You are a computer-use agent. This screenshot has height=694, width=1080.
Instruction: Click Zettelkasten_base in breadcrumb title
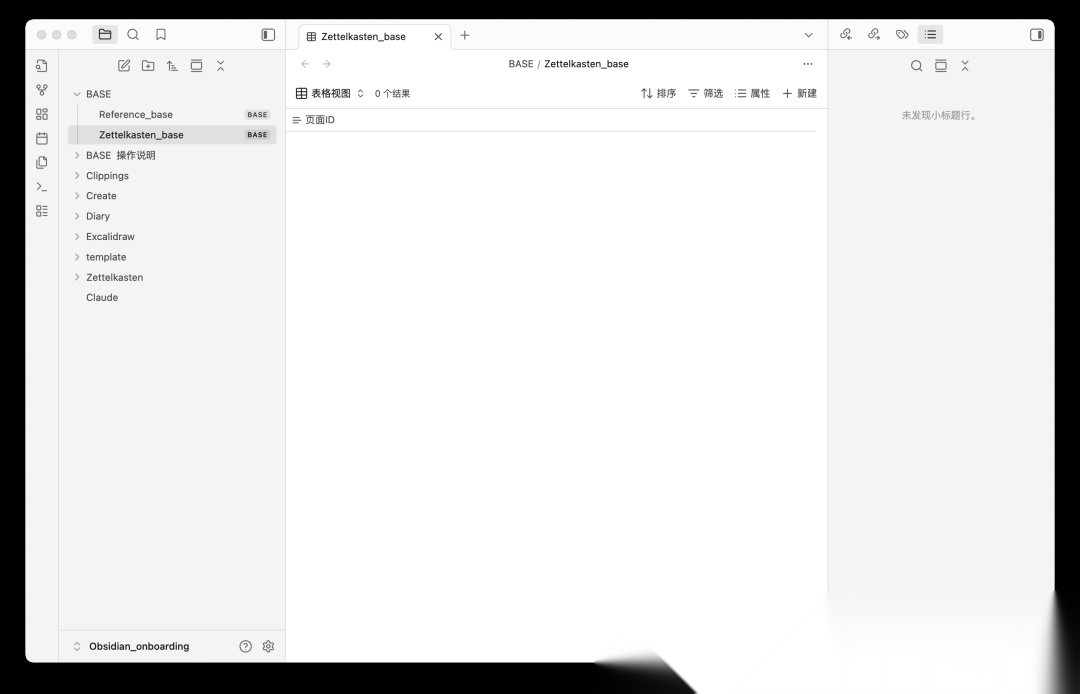(586, 64)
